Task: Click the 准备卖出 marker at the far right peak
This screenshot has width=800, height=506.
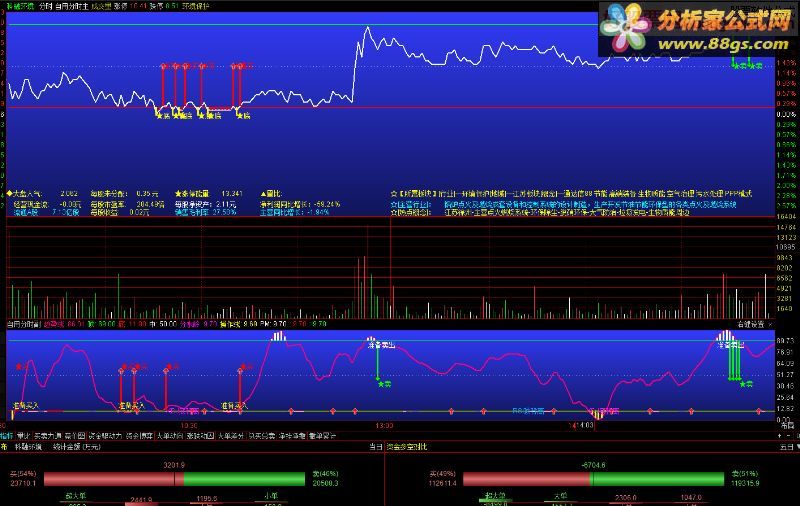Action: pyautogui.click(x=731, y=345)
